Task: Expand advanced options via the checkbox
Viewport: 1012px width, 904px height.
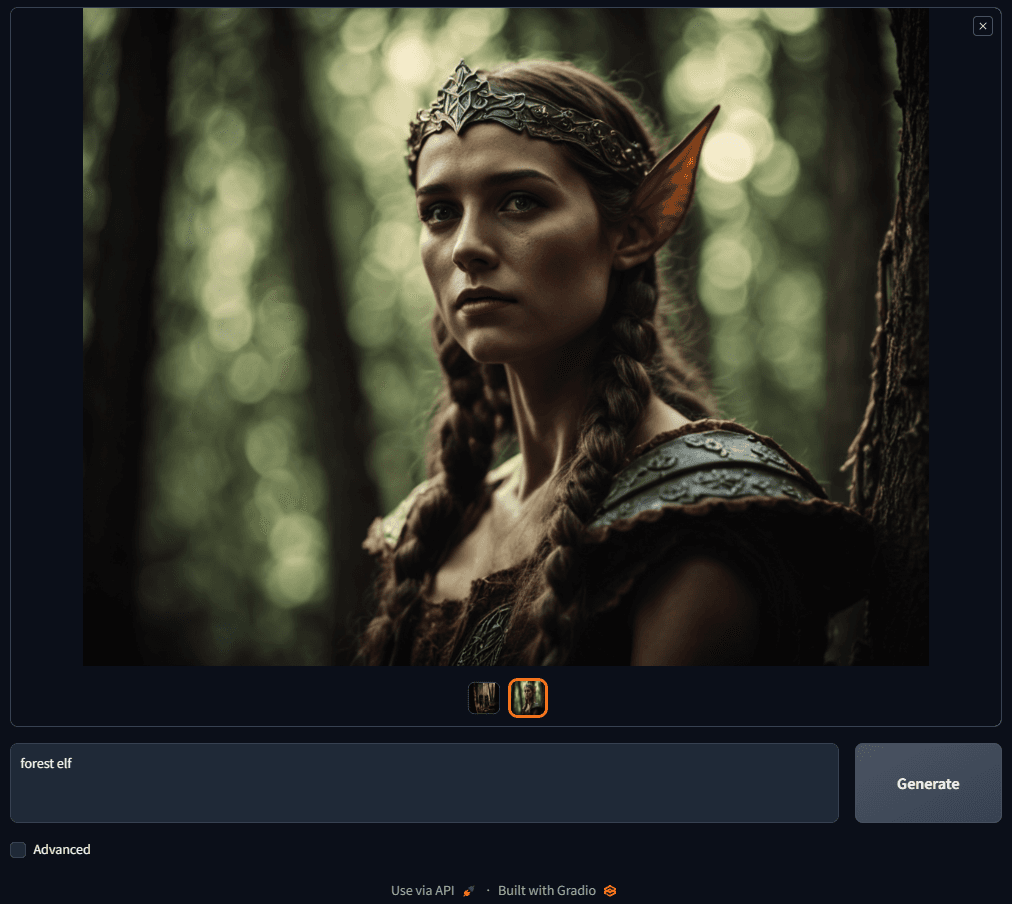Action: click(18, 849)
